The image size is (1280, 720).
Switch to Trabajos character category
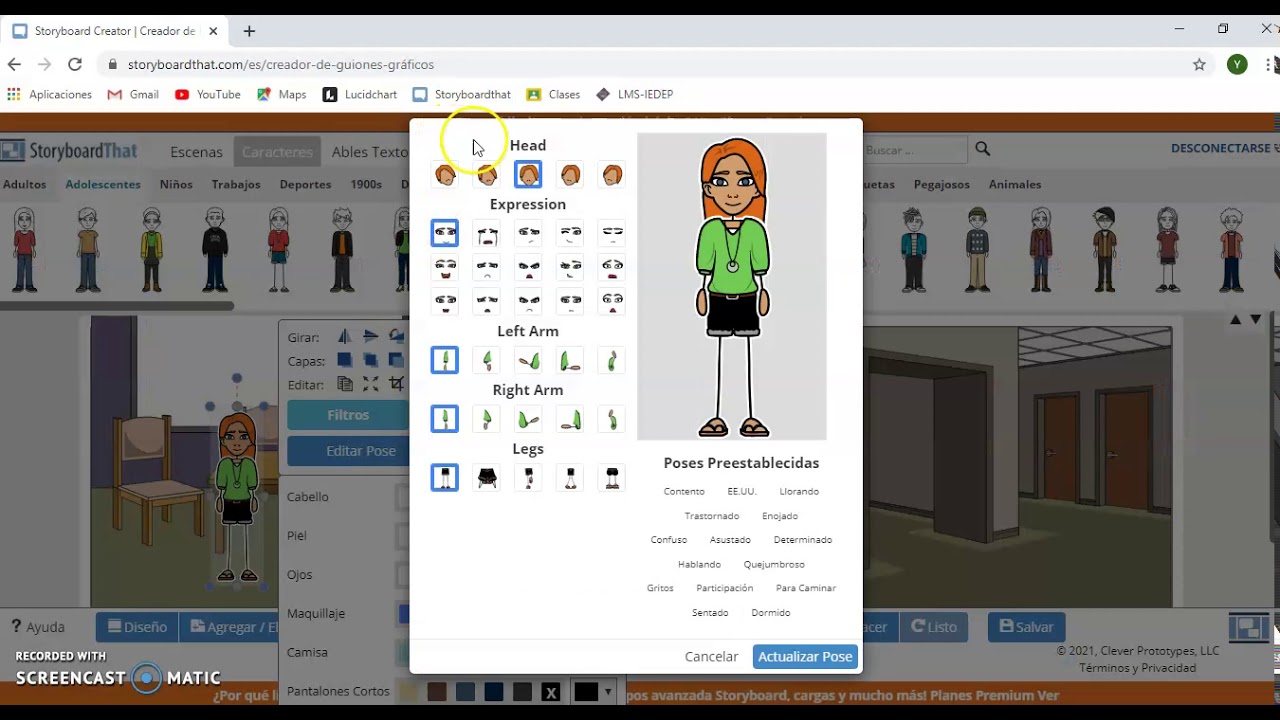pyautogui.click(x=236, y=184)
